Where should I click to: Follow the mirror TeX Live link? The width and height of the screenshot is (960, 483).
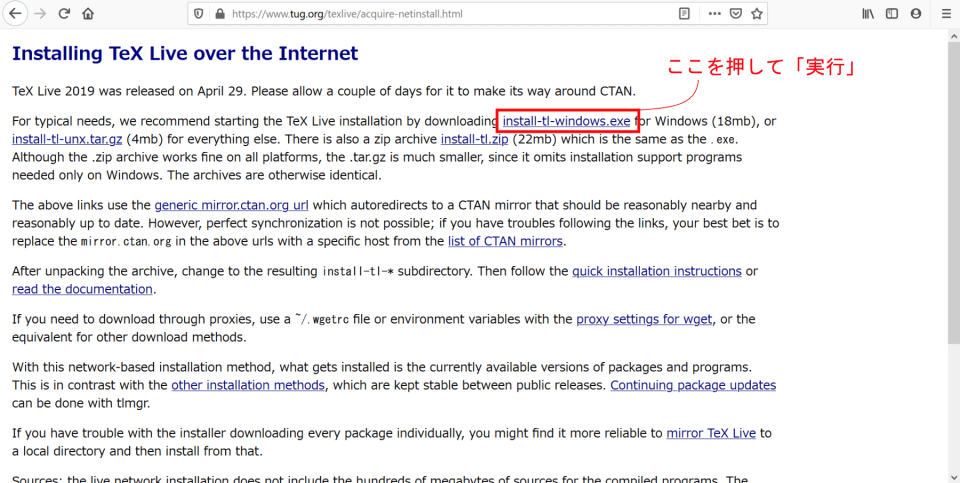tap(711, 433)
